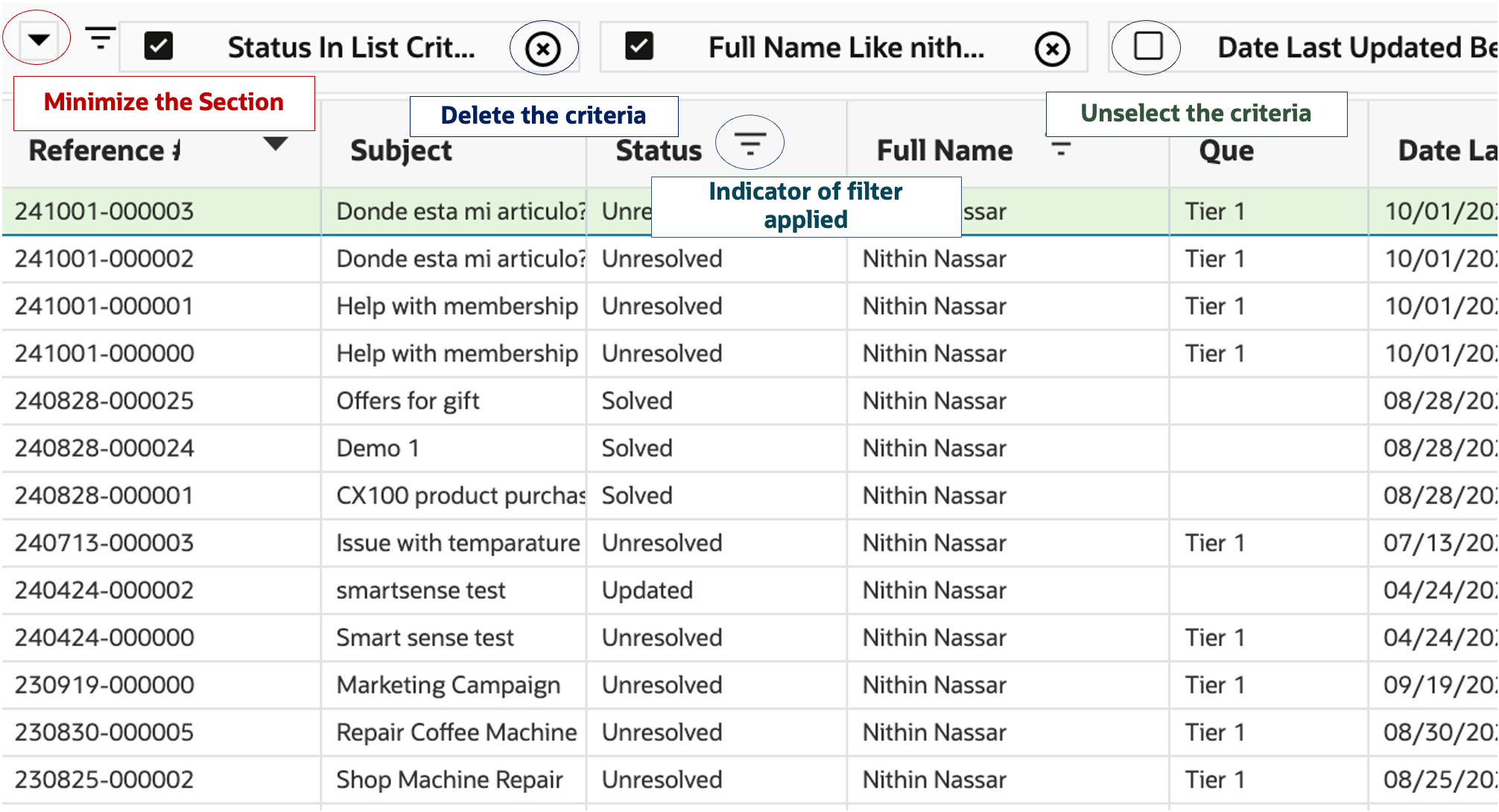Click the Status In List criteria label
This screenshot has width=1499, height=812.
point(351,48)
